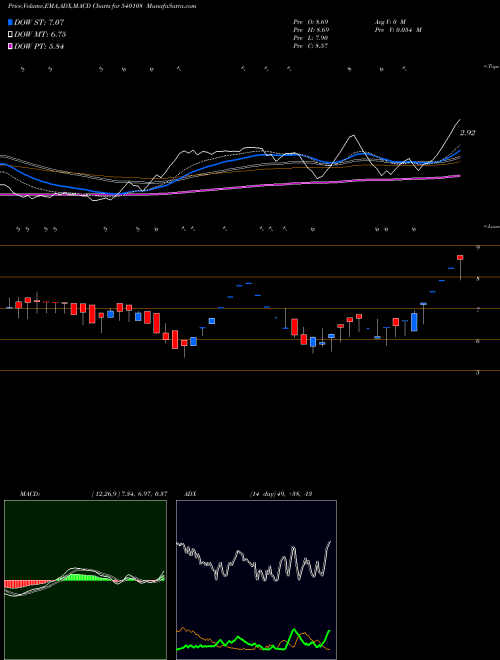Image resolution: width=500 pixels, height=660 pixels.
Task: Click inside the green MACD histogram chart
Action: (x=85, y=580)
